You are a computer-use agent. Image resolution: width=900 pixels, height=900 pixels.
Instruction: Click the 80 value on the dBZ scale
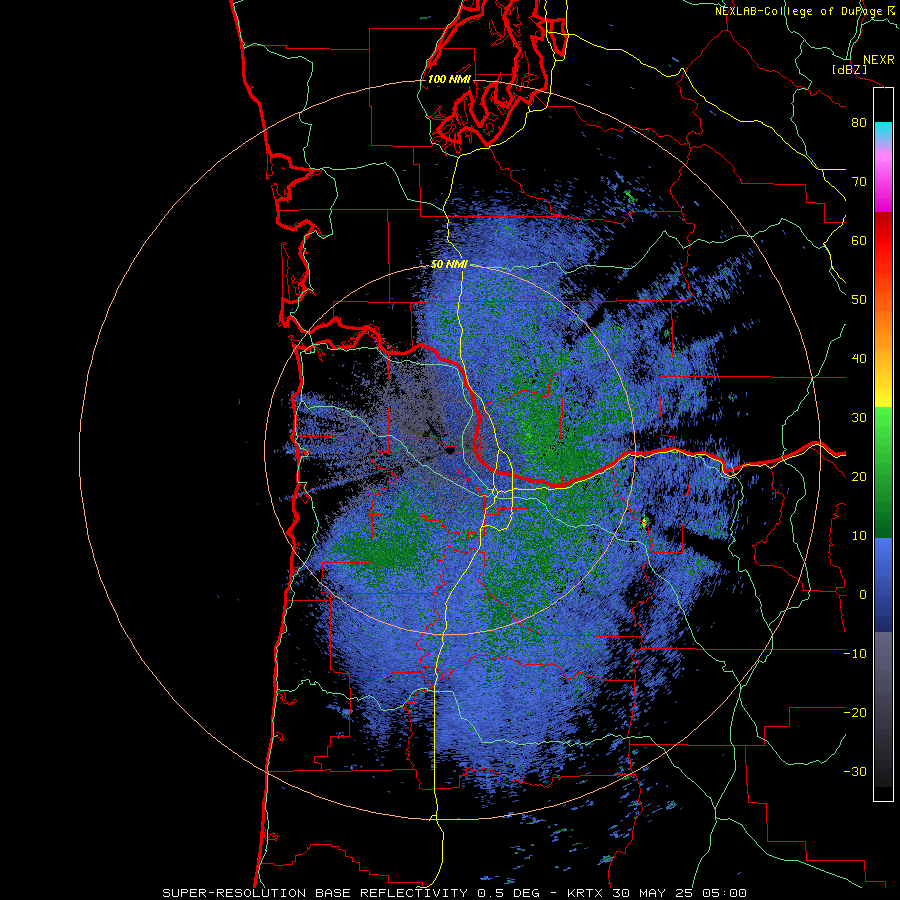pyautogui.click(x=859, y=123)
